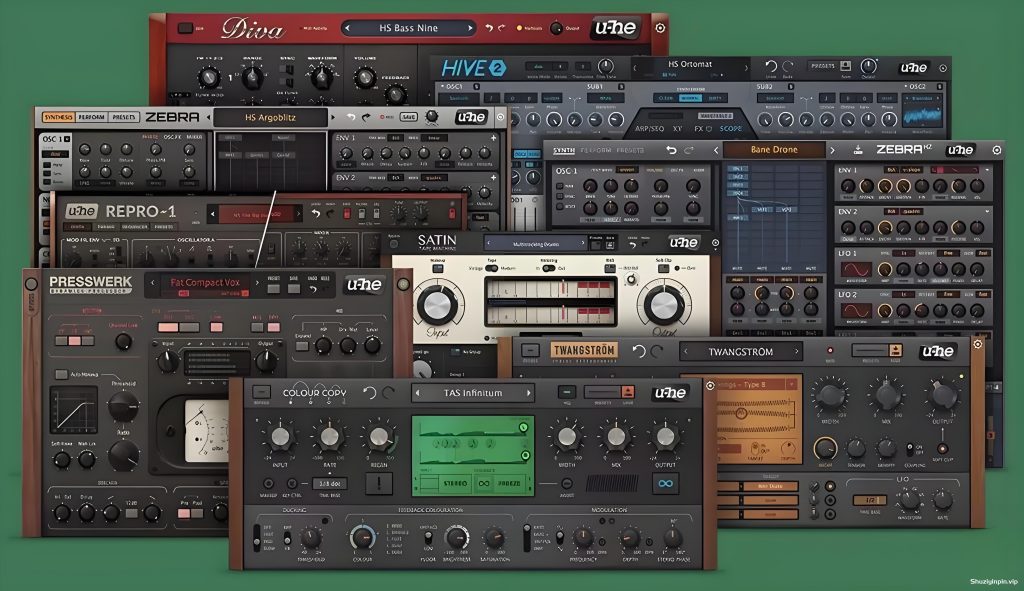Open the Satin settings gear icon

715,243
